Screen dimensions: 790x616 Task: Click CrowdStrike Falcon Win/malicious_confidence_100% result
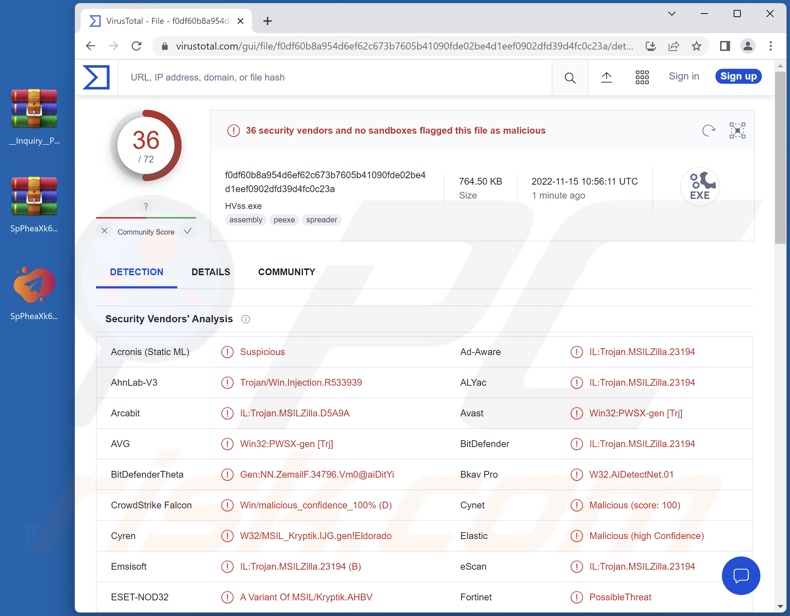pos(315,505)
